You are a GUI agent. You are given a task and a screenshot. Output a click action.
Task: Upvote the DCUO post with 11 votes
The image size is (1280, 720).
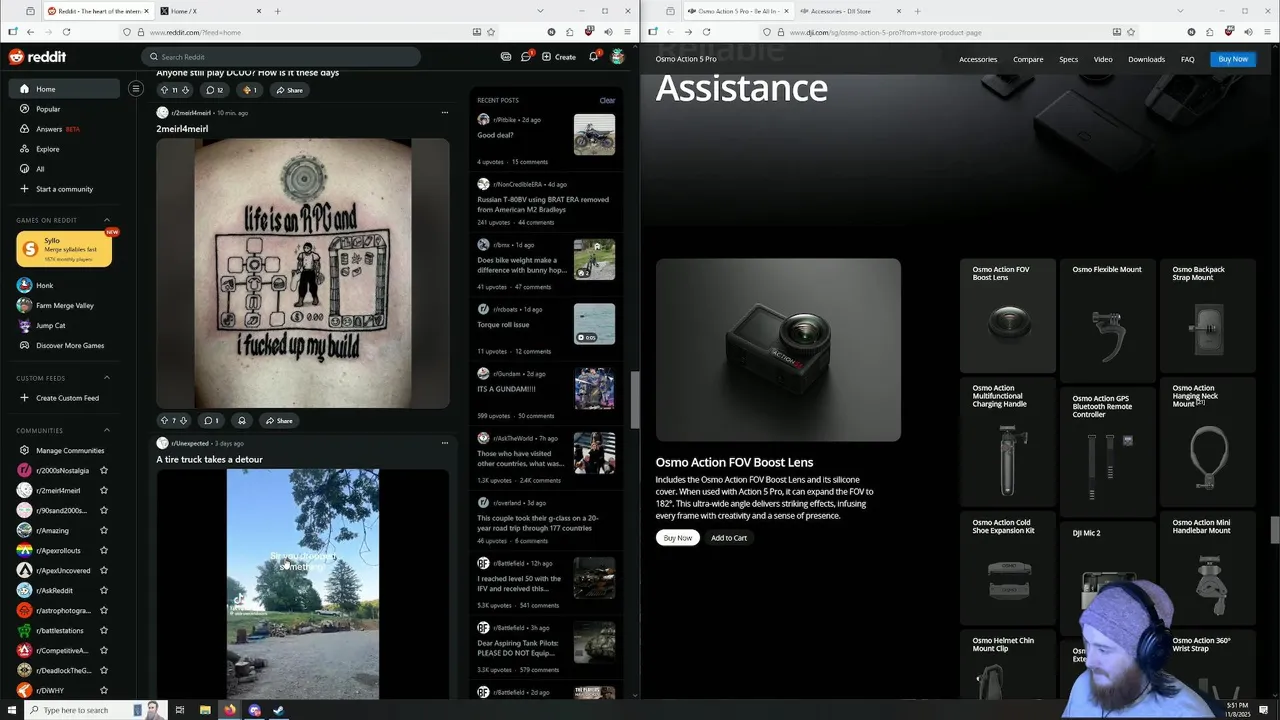point(164,90)
